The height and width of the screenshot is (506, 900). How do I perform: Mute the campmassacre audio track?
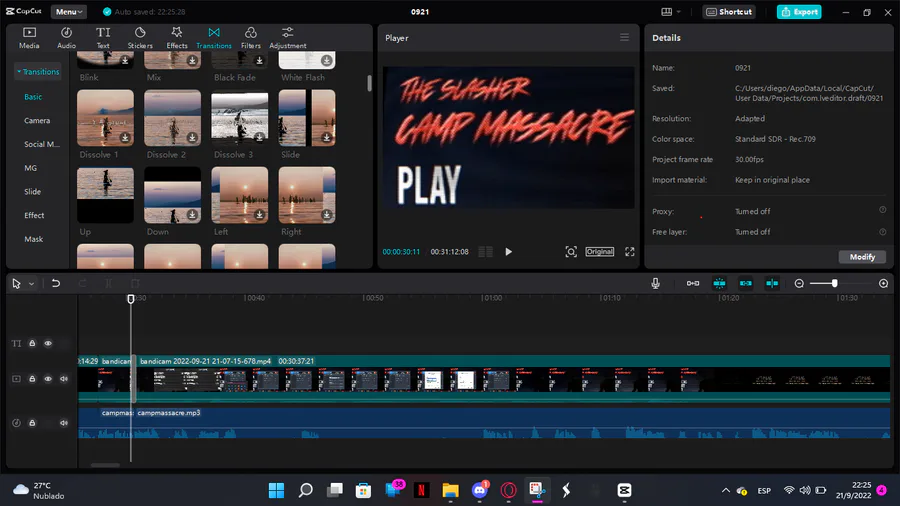pos(64,423)
